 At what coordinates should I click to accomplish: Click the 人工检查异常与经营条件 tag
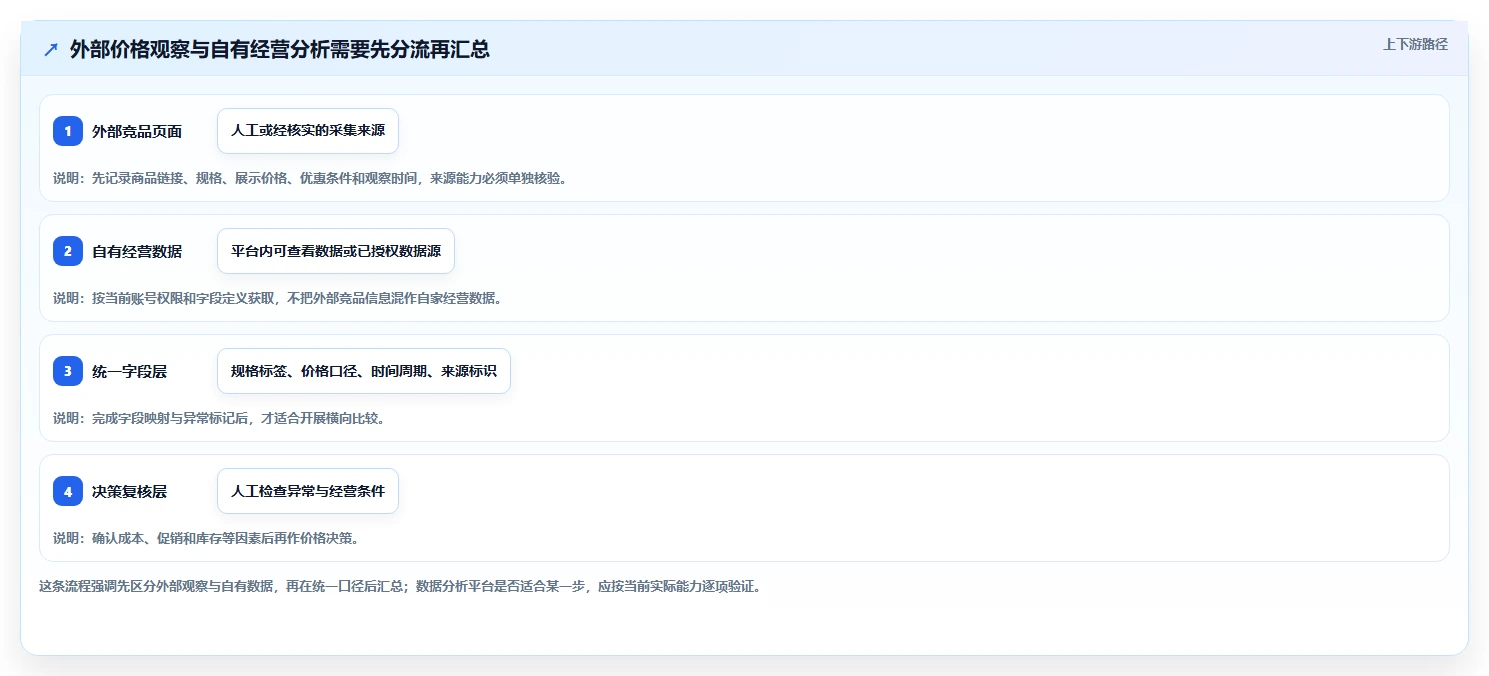click(308, 491)
